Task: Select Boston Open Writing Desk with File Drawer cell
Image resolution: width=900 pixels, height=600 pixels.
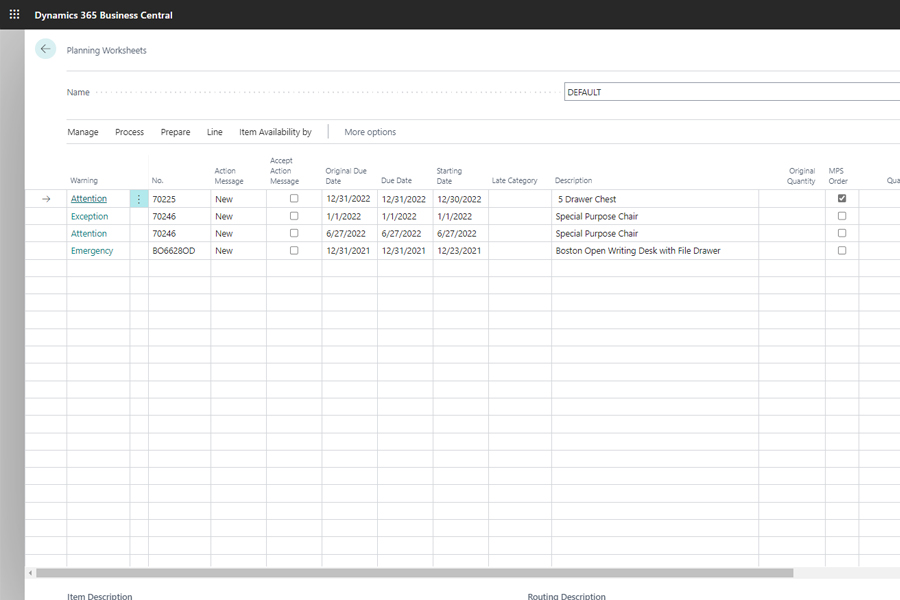Action: click(655, 250)
